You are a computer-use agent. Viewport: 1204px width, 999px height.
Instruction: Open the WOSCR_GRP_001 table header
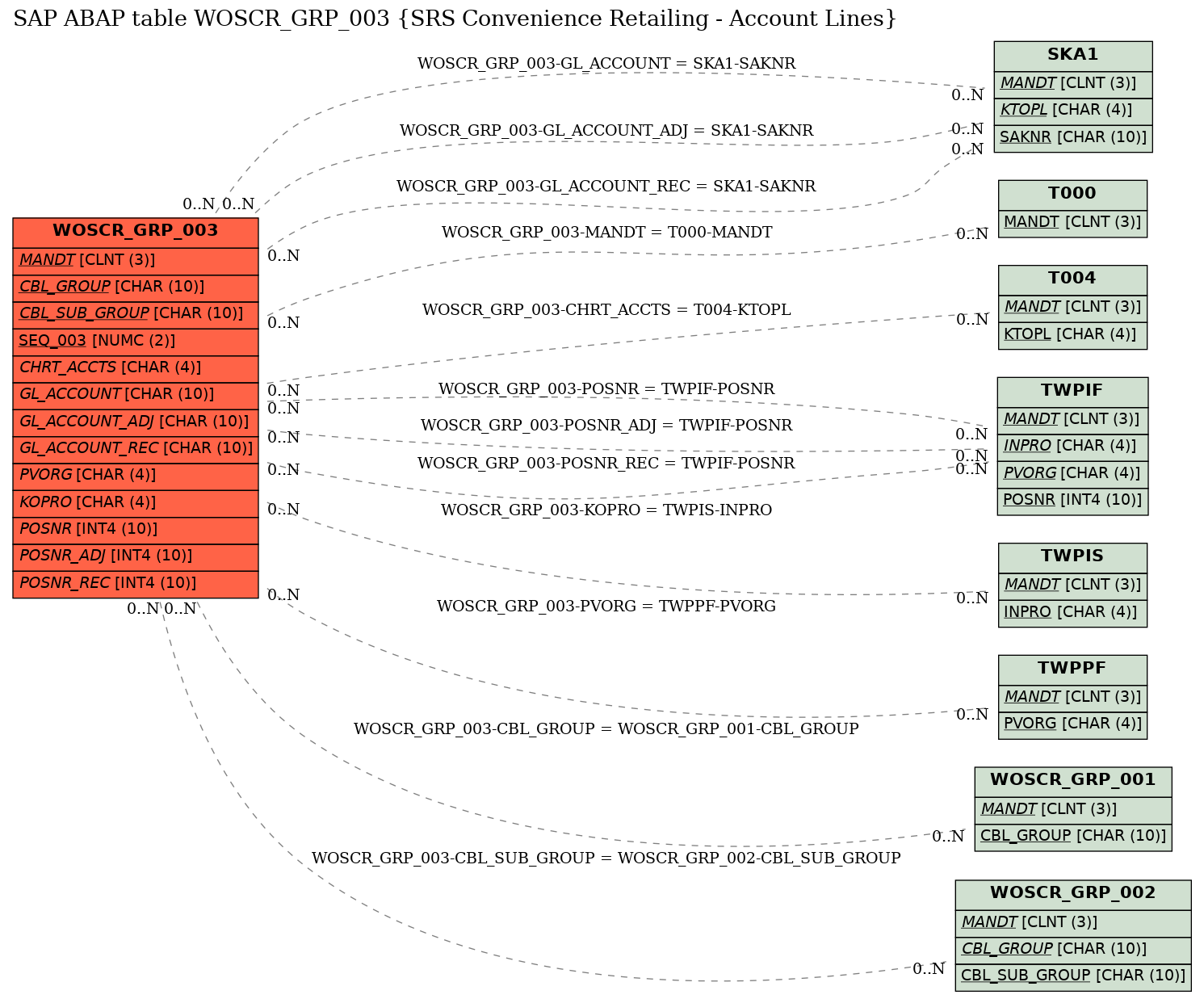[1073, 781]
